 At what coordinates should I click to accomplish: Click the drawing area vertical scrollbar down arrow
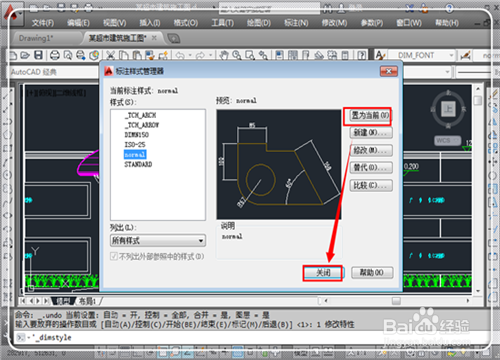coord(478,291)
